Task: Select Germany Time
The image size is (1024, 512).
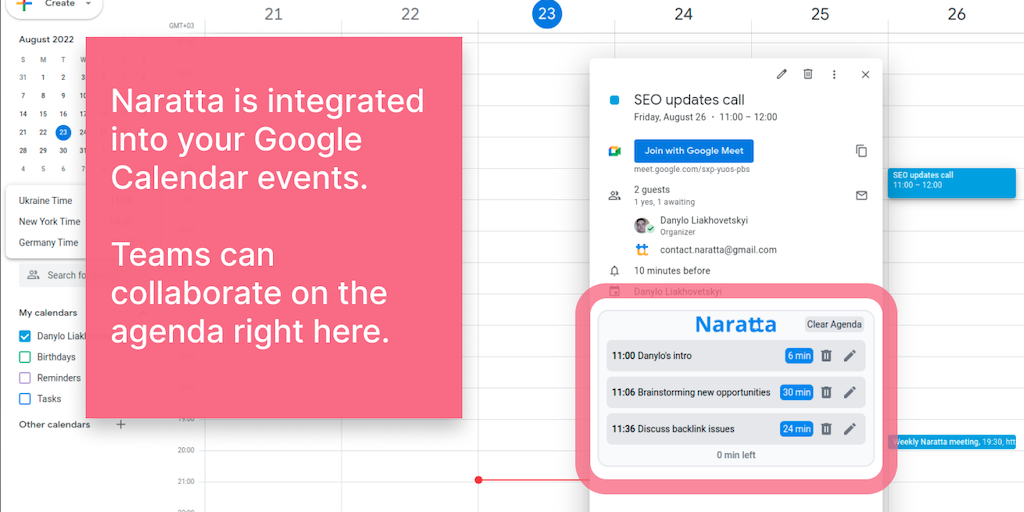Action: [x=48, y=242]
